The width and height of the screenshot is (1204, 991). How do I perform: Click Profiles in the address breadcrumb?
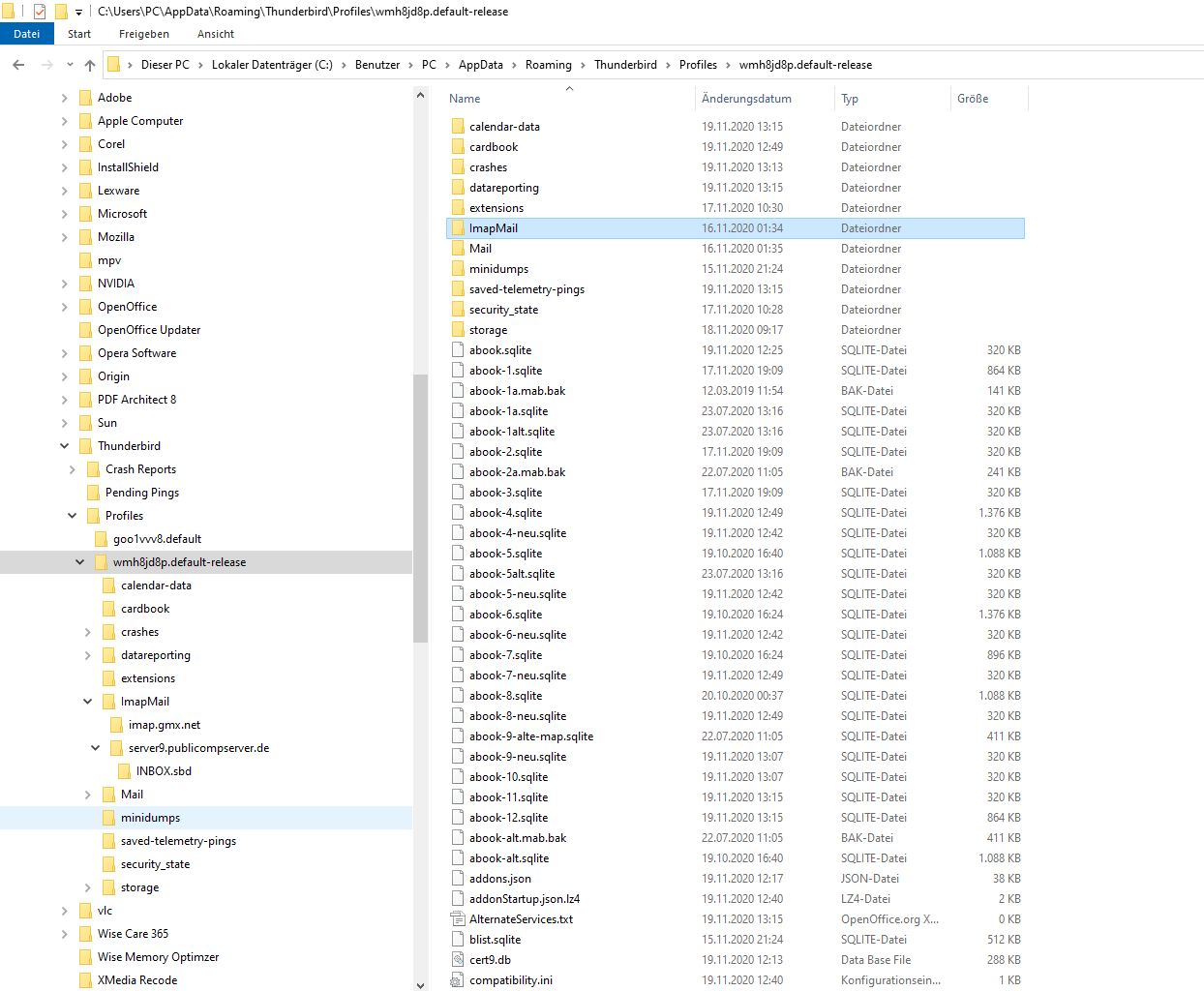click(698, 65)
